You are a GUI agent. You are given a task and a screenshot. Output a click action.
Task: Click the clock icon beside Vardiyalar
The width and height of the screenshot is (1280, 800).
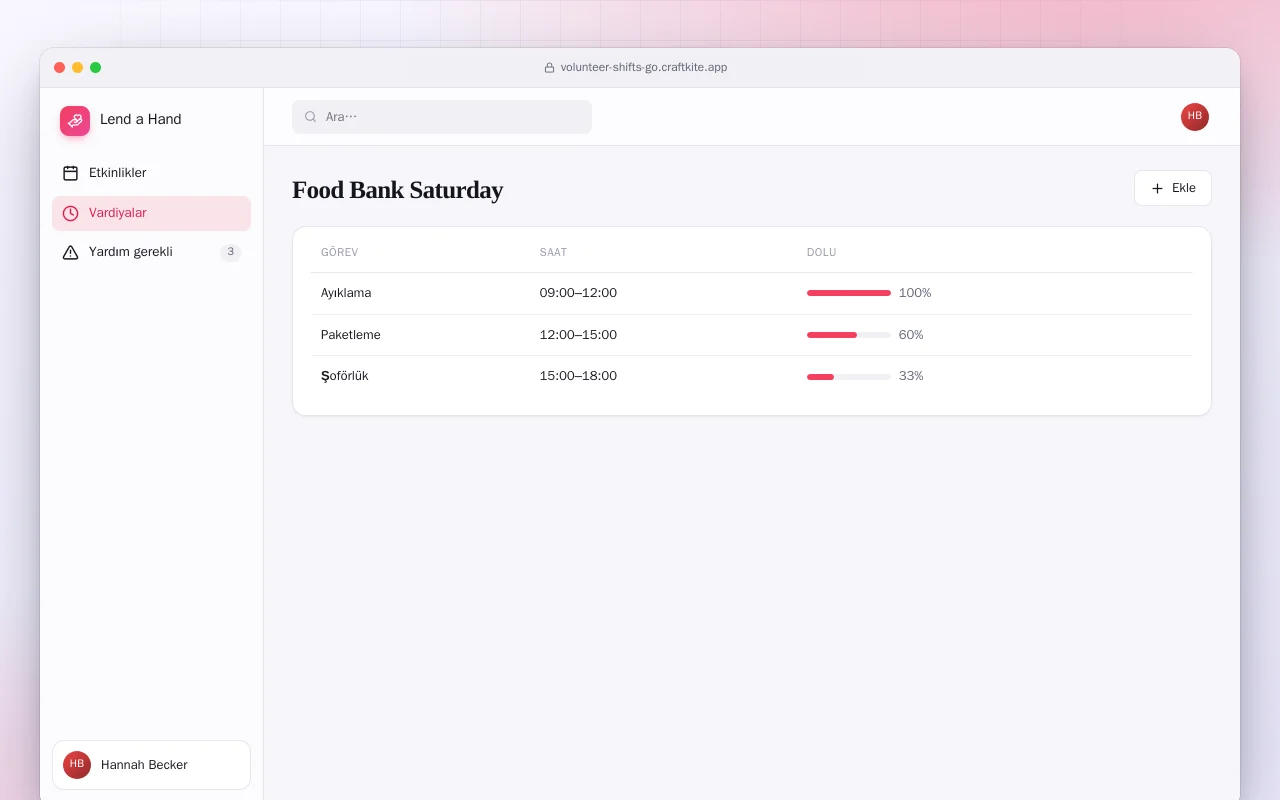point(70,213)
